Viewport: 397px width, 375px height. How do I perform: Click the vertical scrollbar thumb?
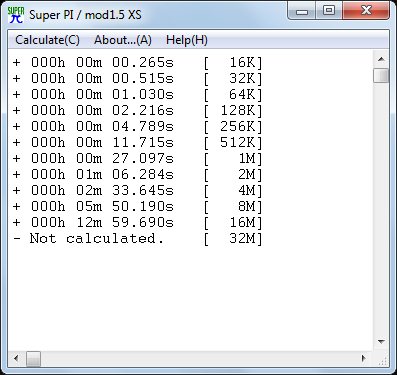[x=381, y=75]
